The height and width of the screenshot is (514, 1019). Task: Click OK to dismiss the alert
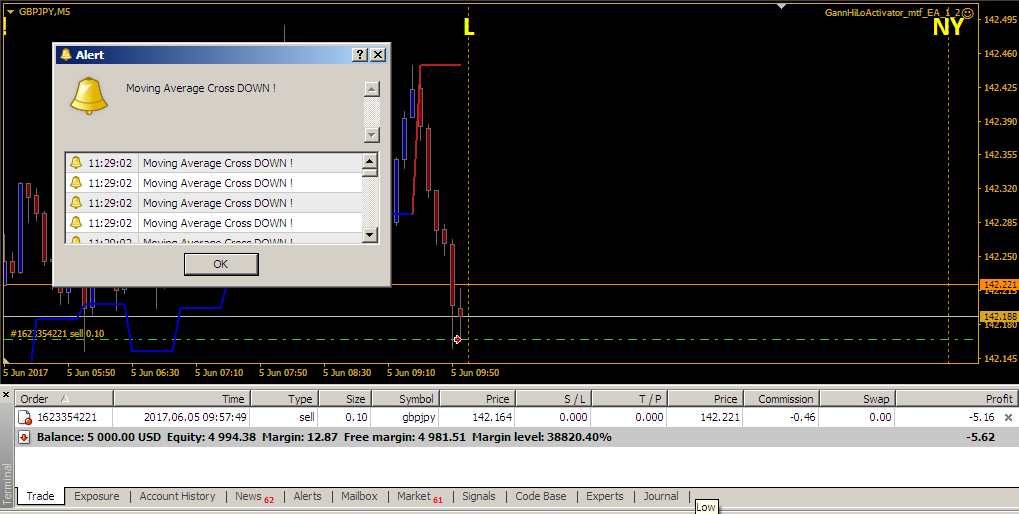pos(221,264)
